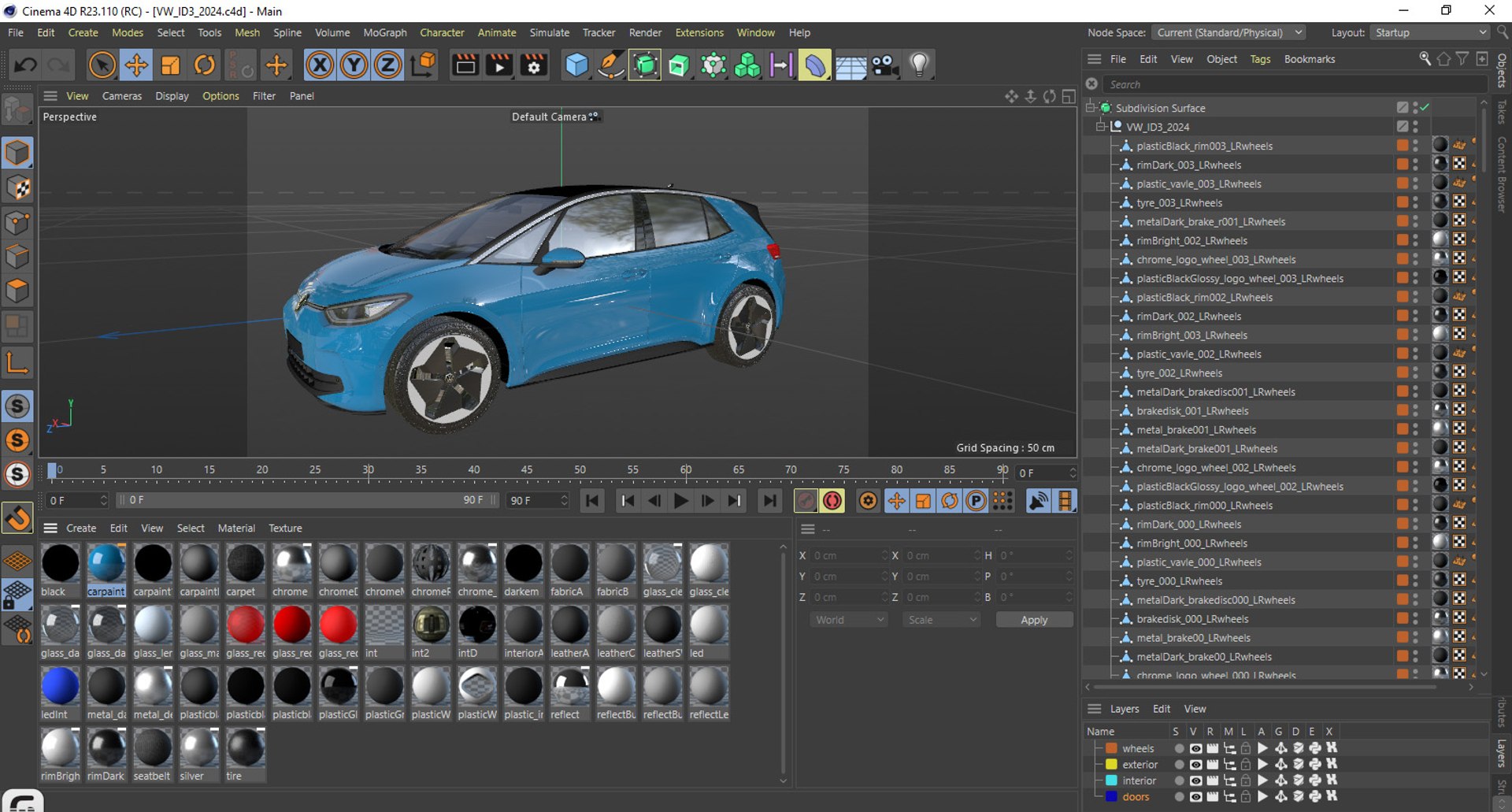Click Record Active Objects keyframe button
This screenshot has height=812, width=1512.
(x=806, y=501)
